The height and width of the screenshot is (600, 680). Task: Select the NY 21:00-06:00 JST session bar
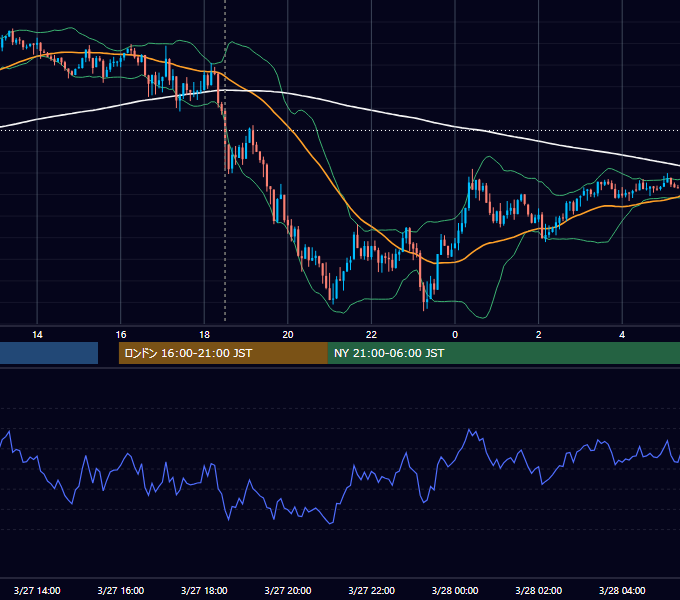coord(504,353)
